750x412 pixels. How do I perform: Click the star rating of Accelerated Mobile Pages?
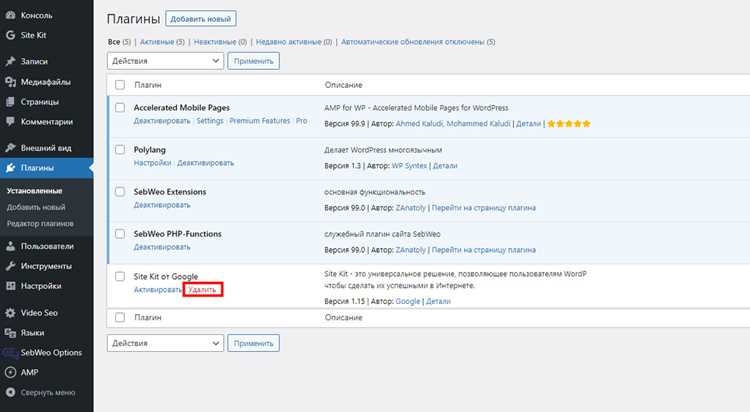(x=569, y=123)
